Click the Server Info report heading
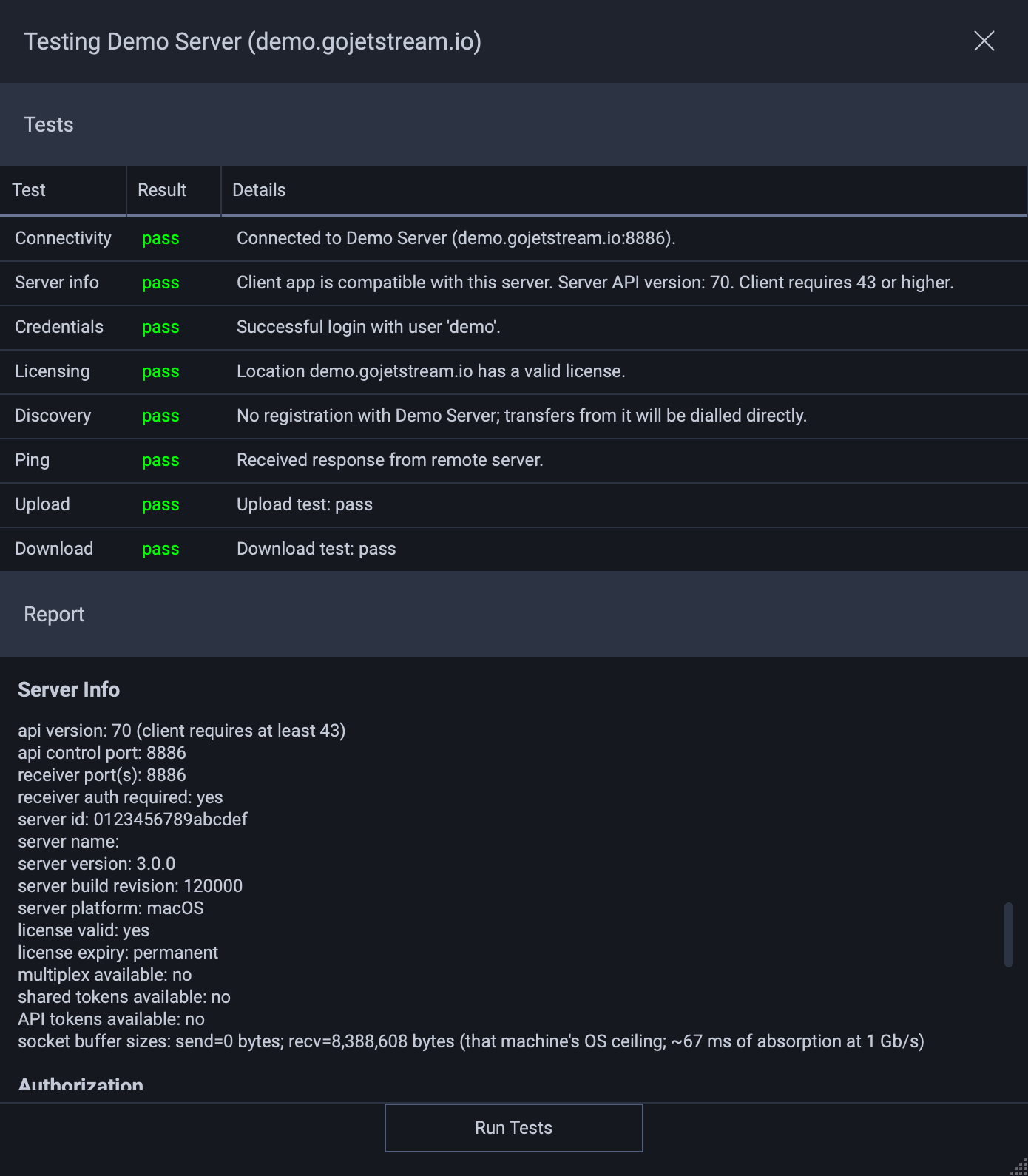The width and height of the screenshot is (1028, 1176). [x=69, y=689]
